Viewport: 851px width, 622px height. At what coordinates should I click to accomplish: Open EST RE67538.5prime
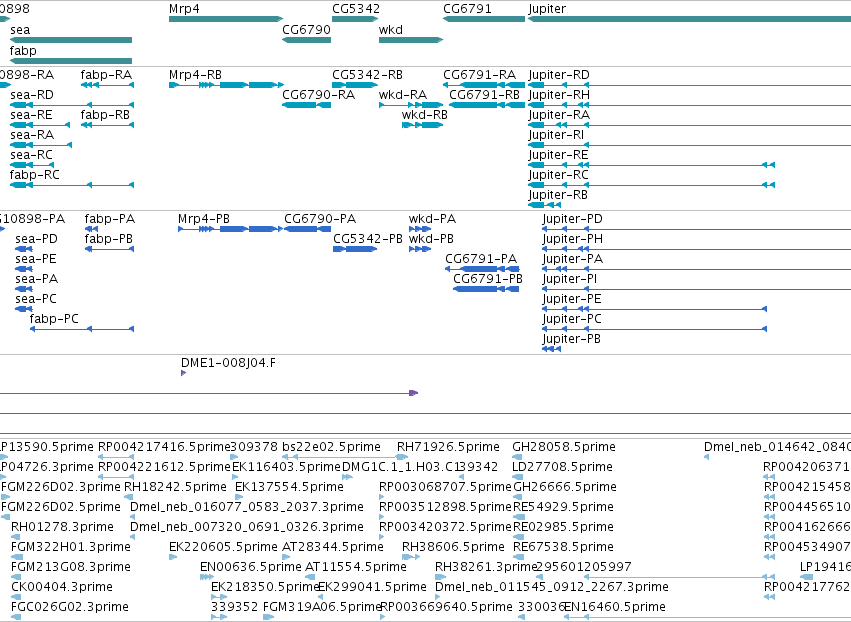pyautogui.click(x=563, y=547)
